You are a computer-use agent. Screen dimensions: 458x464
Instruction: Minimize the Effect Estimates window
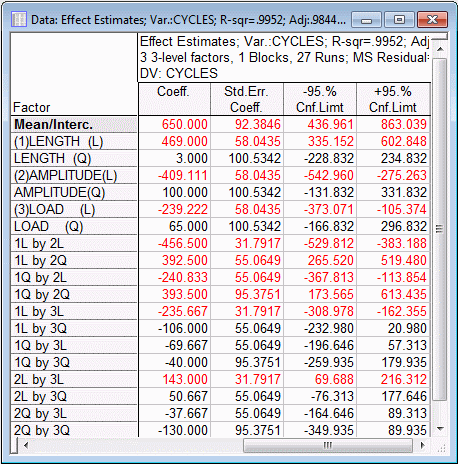click(x=366, y=20)
